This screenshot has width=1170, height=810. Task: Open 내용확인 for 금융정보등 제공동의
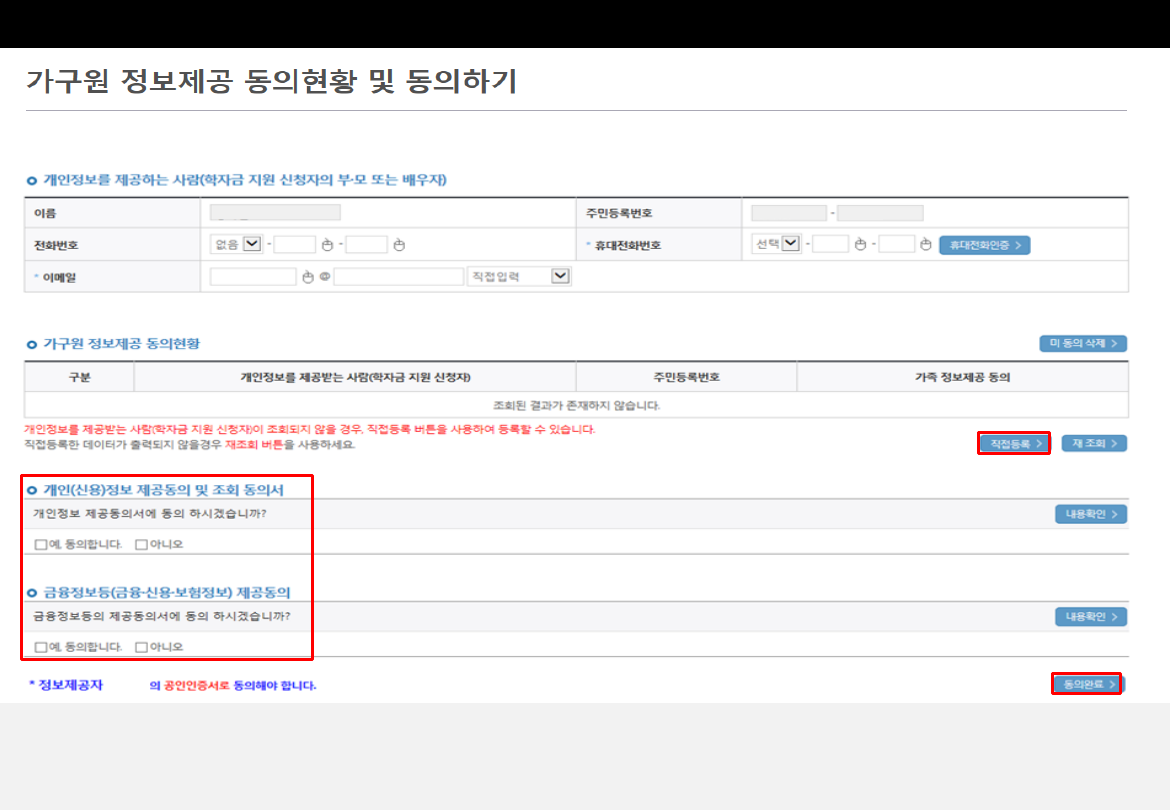[1090, 617]
